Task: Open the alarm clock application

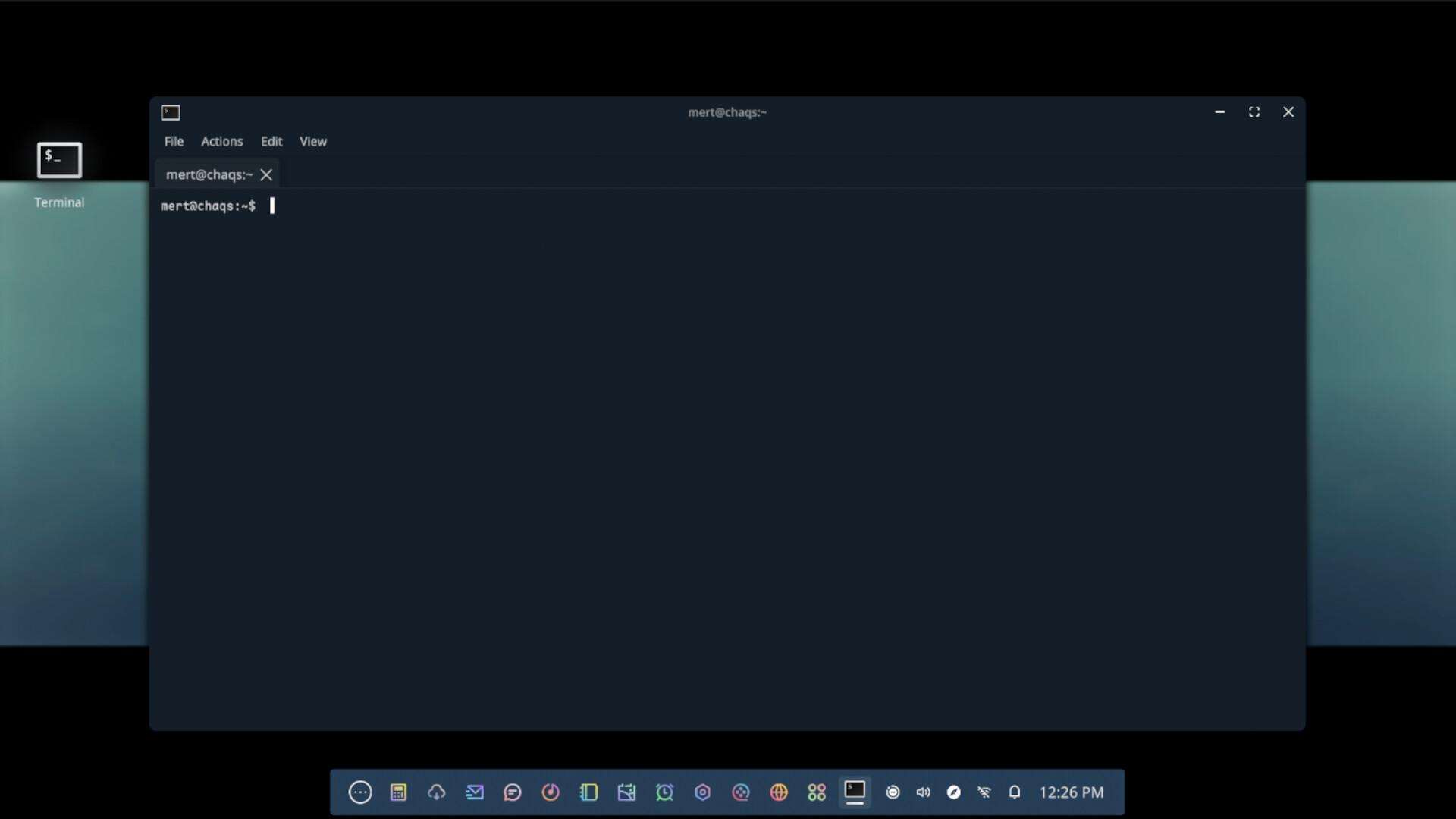Action: (x=665, y=792)
